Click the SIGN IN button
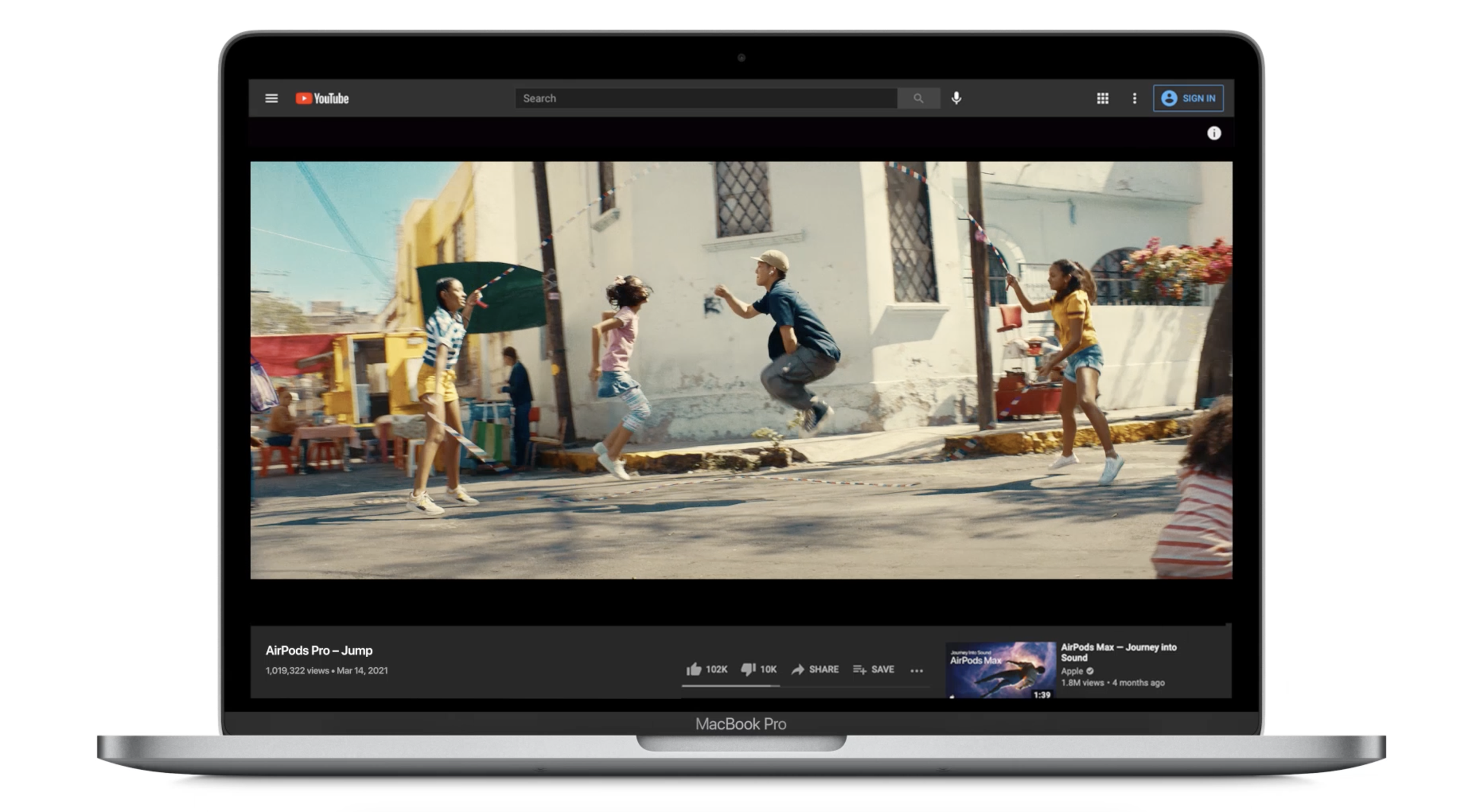The width and height of the screenshot is (1484, 812). [x=1188, y=99]
